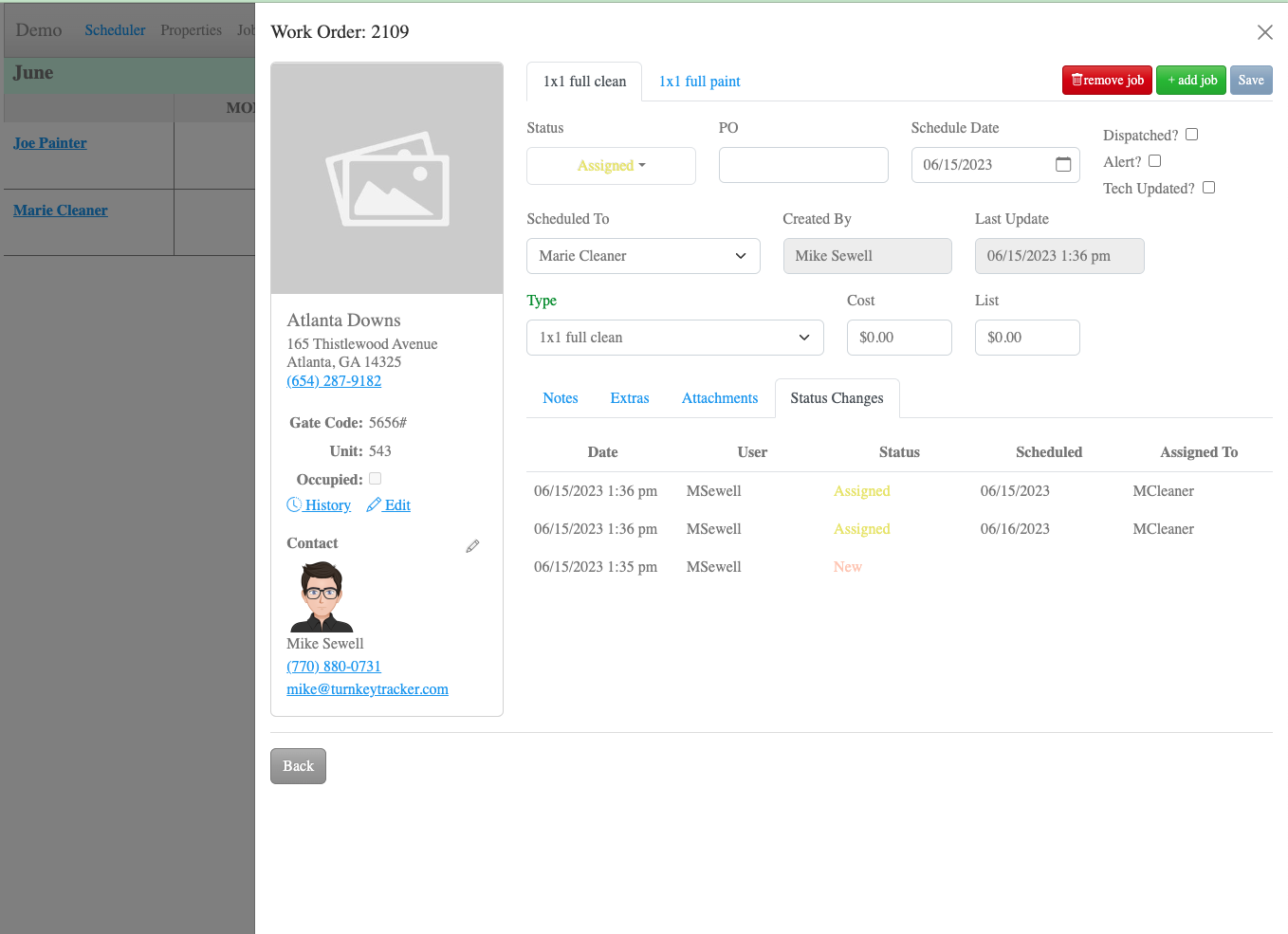The height and width of the screenshot is (934, 1288).
Task: Click the pencil icon next to Contact
Action: point(472,546)
